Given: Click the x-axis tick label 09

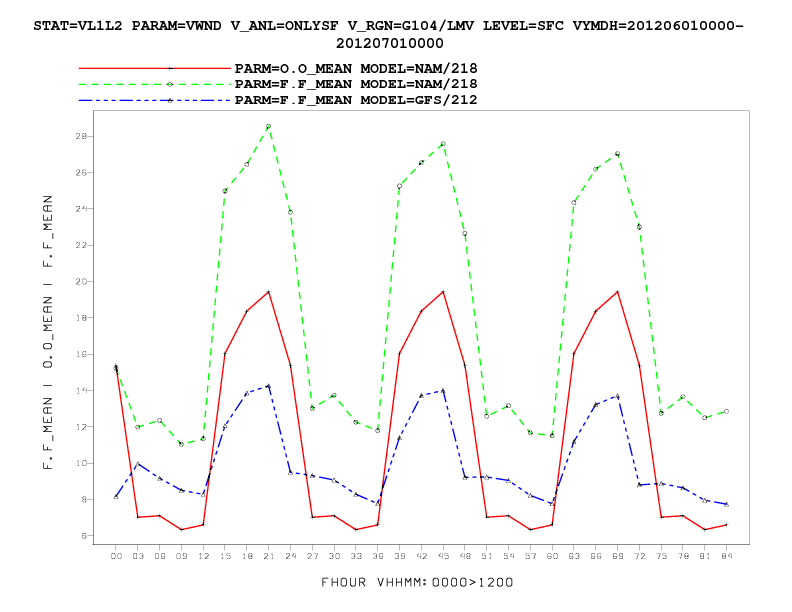Looking at the screenshot, I should coord(181,556).
